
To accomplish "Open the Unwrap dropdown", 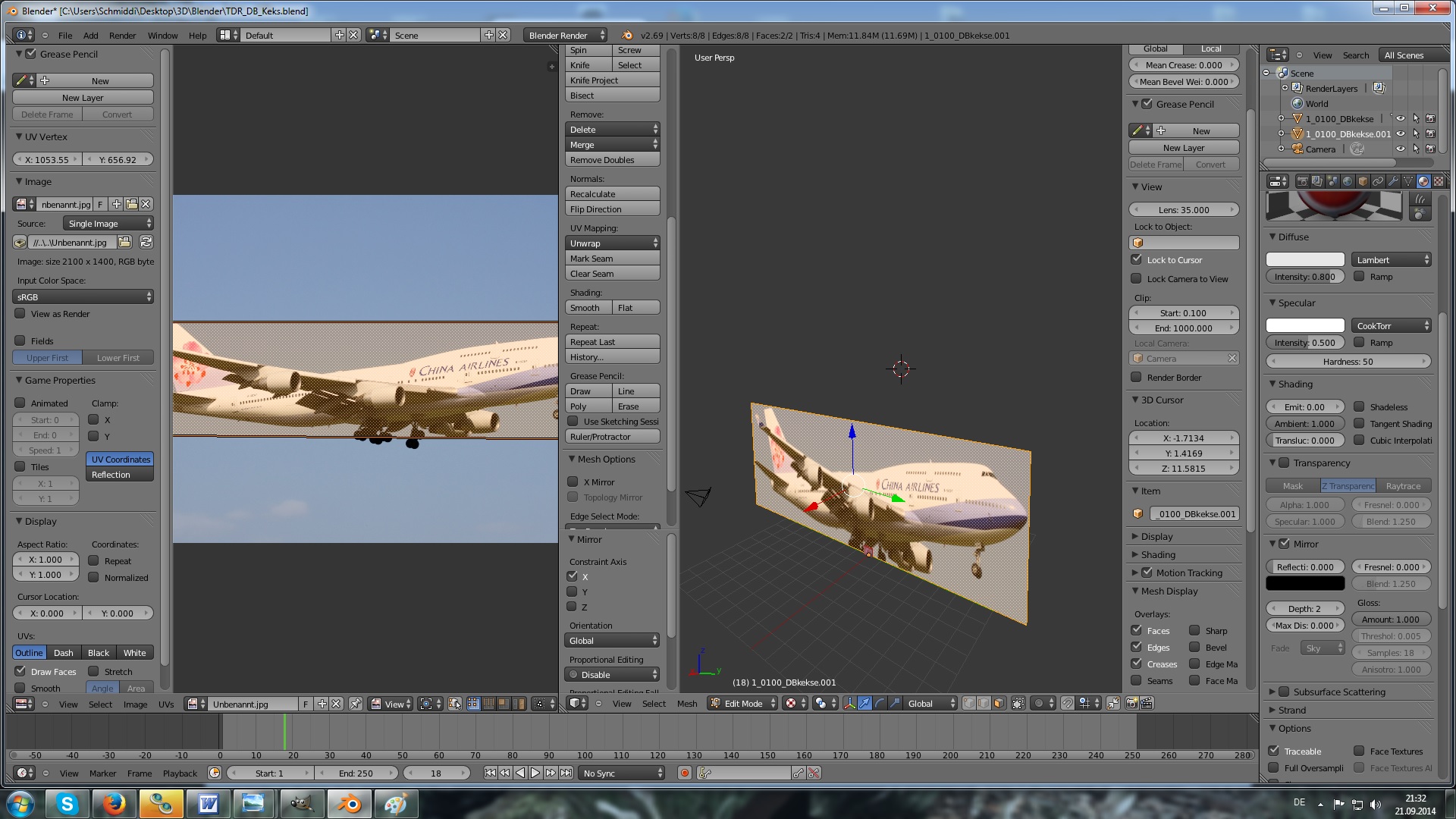I will [612, 243].
